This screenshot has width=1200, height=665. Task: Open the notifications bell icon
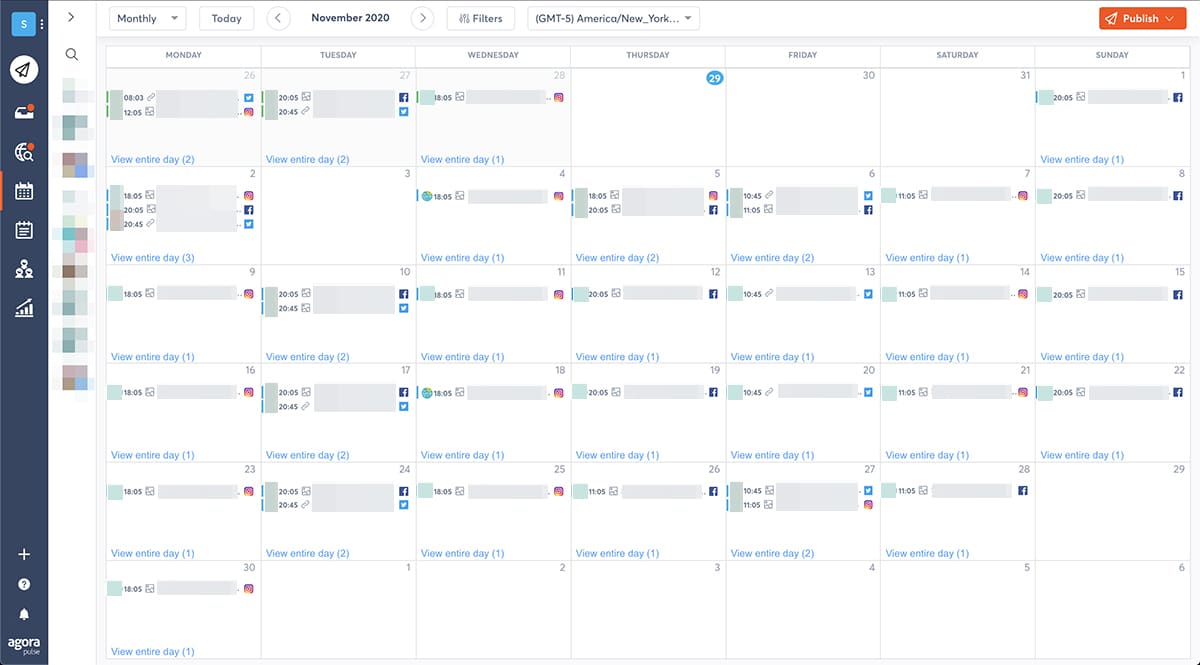(x=24, y=614)
